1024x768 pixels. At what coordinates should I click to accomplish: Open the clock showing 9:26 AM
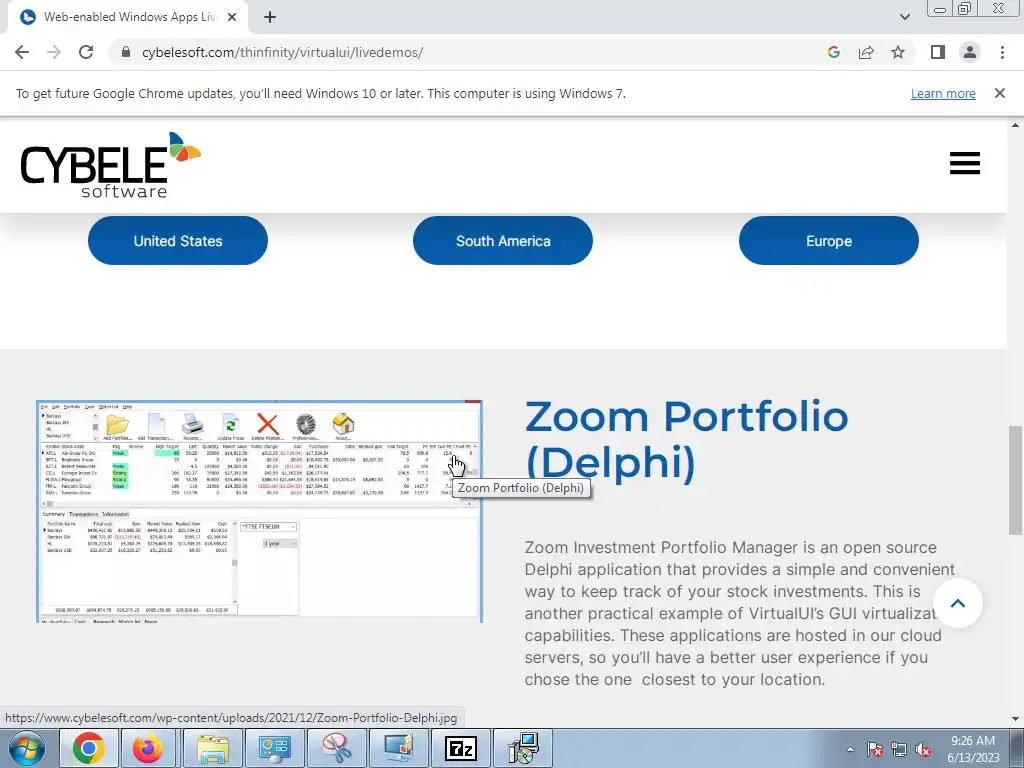point(973,749)
